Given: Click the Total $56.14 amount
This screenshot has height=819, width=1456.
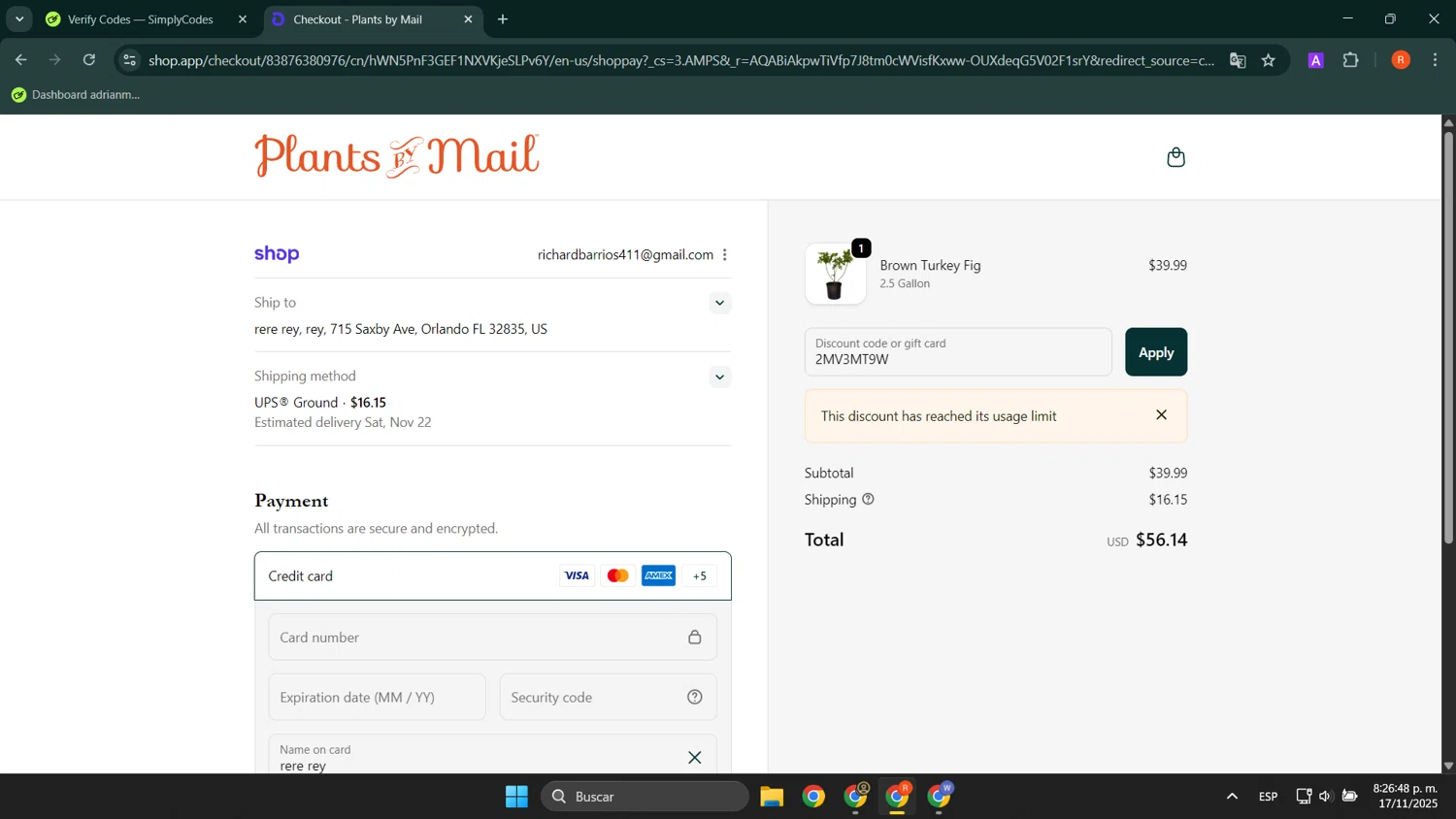Looking at the screenshot, I should pos(1162,540).
